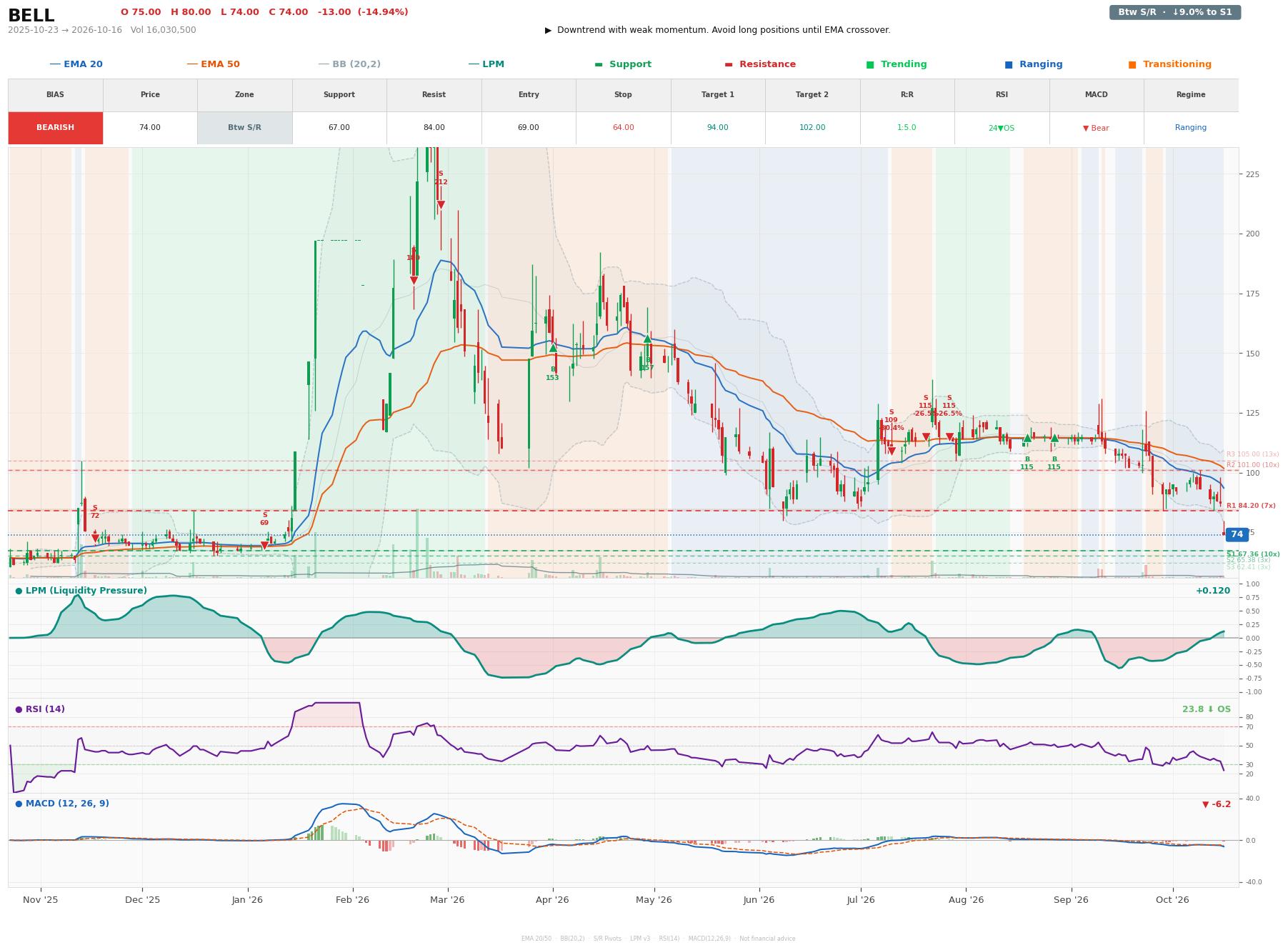Click the sell marker labeled S 109

coord(892,451)
